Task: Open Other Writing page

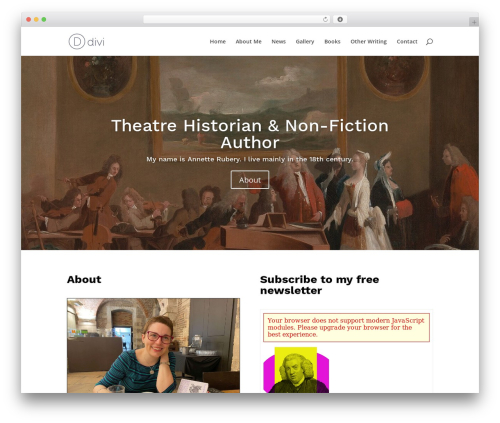Action: [369, 42]
